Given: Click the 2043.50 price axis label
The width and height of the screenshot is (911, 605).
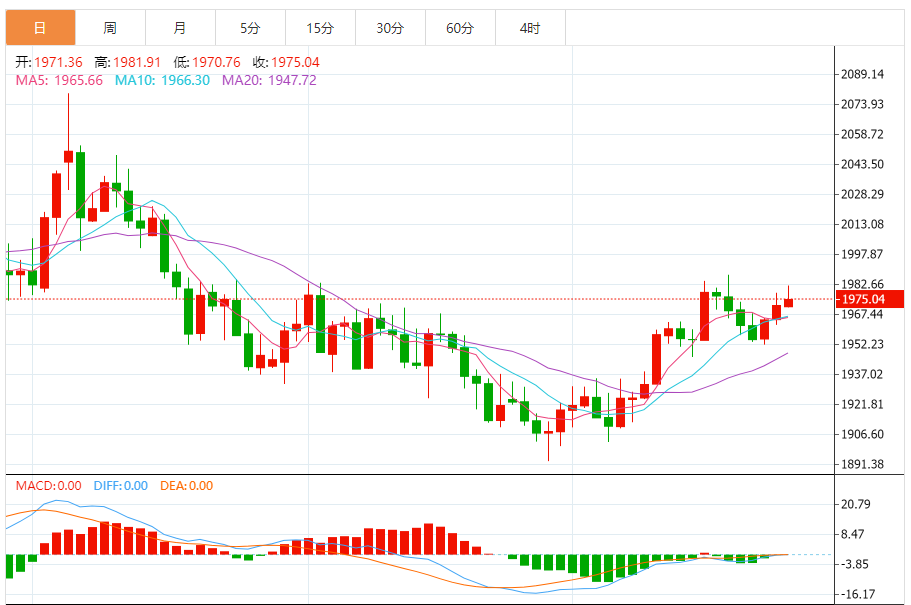Looking at the screenshot, I should (862, 164).
